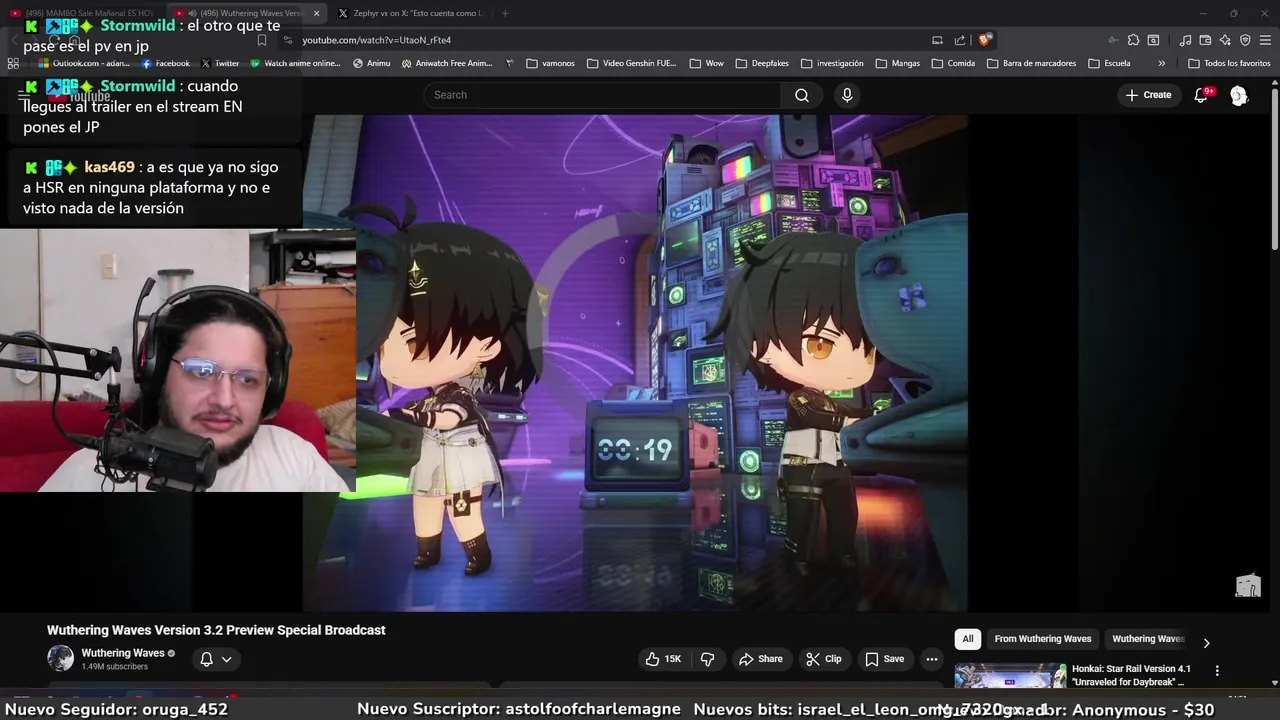Click the Create button
The width and height of the screenshot is (1280, 720).
pos(1148,95)
